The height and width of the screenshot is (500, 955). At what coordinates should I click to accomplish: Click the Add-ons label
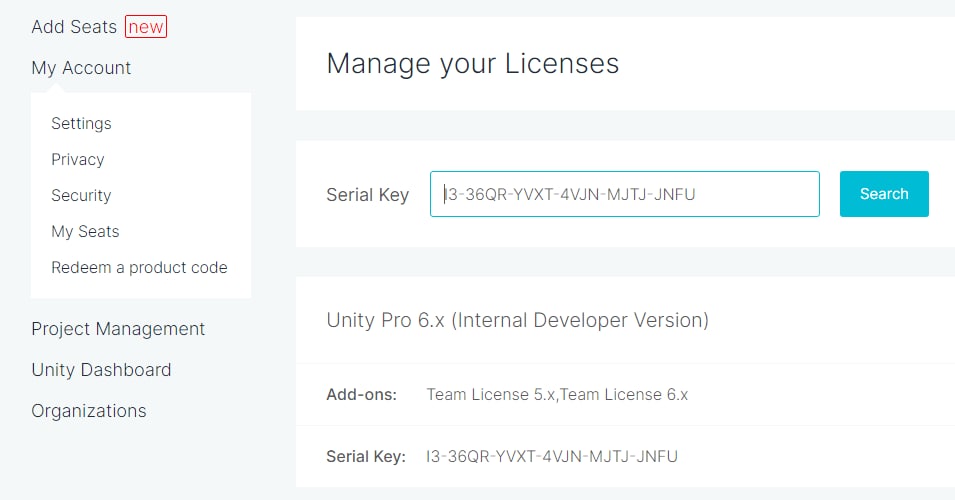pyautogui.click(x=362, y=395)
